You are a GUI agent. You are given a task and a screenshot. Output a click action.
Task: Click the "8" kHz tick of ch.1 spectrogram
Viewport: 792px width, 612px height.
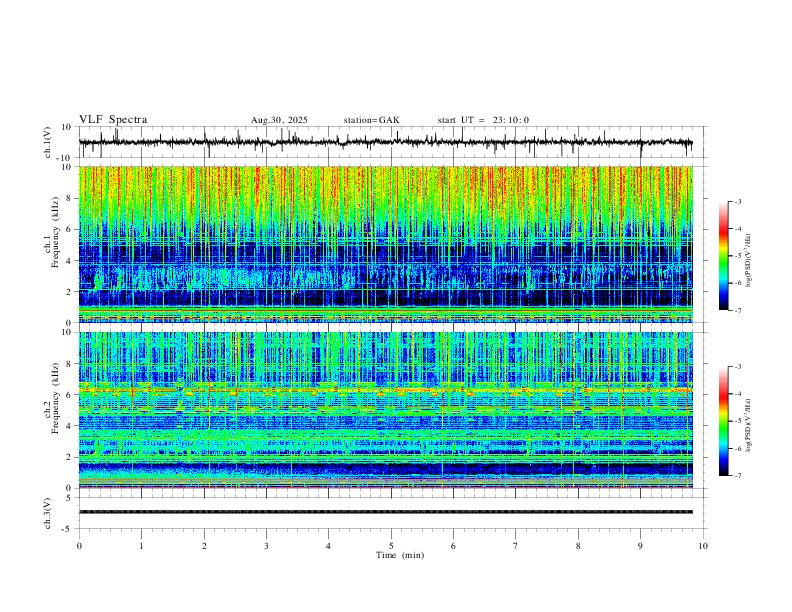coord(70,198)
